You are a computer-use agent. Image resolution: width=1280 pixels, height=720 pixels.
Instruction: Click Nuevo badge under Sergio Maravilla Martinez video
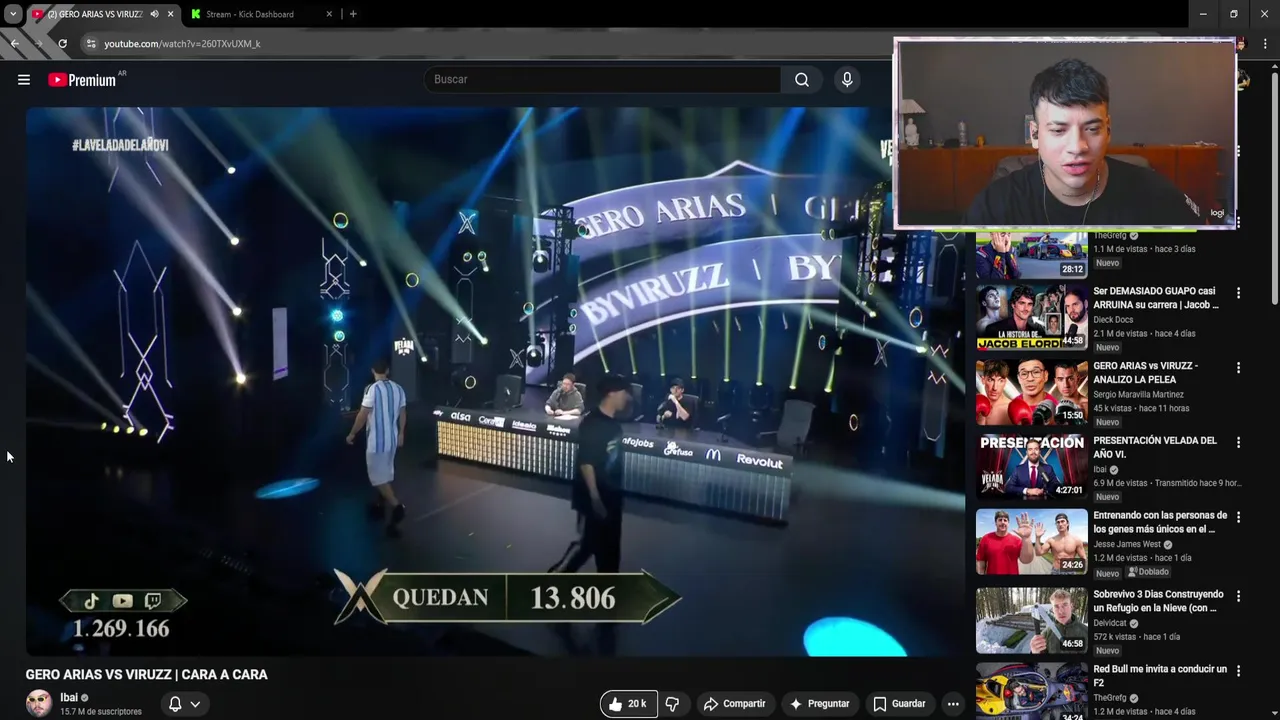(1107, 422)
